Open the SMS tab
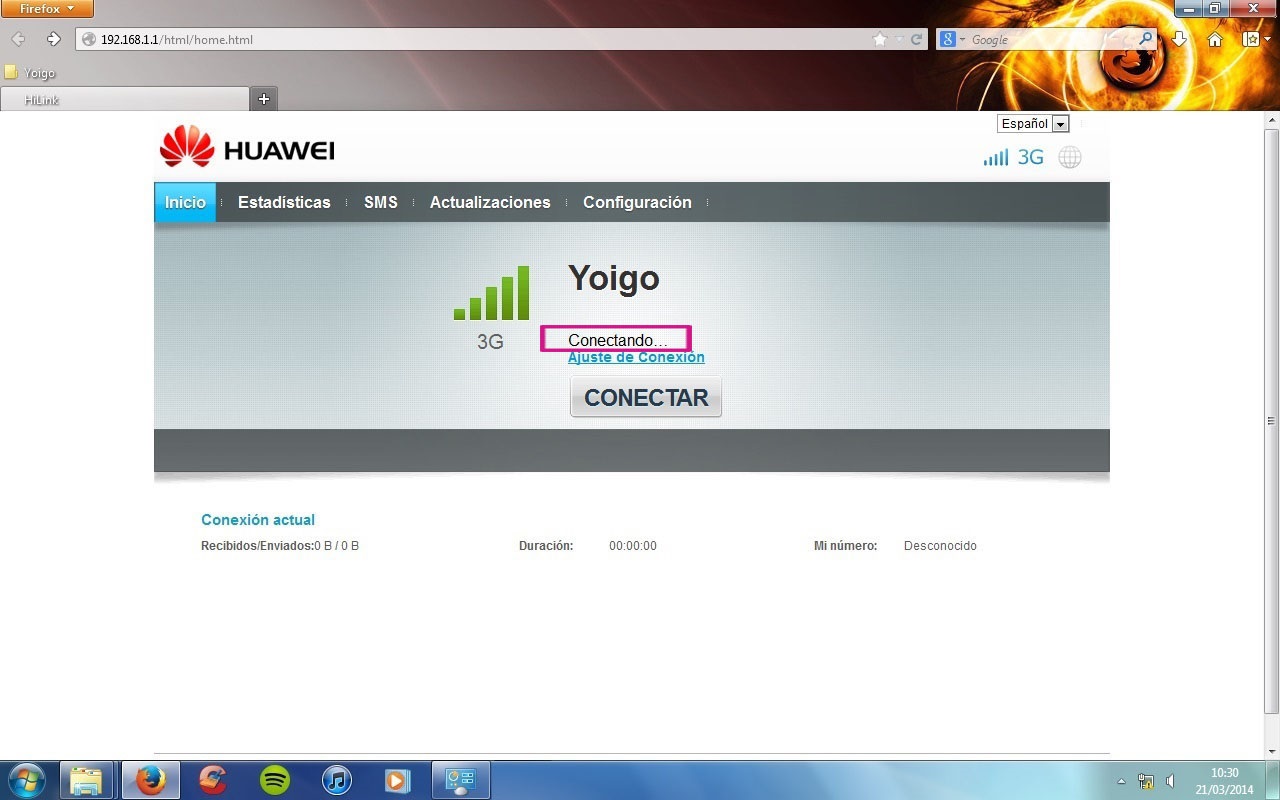The image size is (1280, 800). point(381,202)
